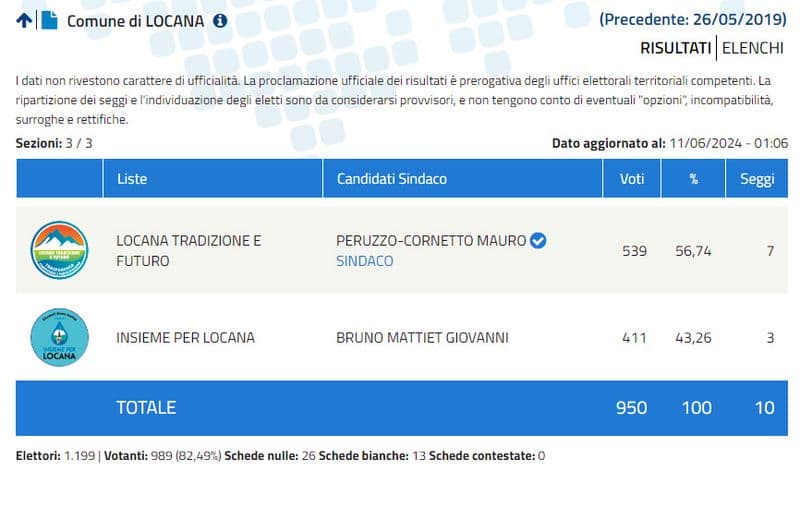Click the Insieme per Locana logo
The height and width of the screenshot is (506, 800).
60,337
